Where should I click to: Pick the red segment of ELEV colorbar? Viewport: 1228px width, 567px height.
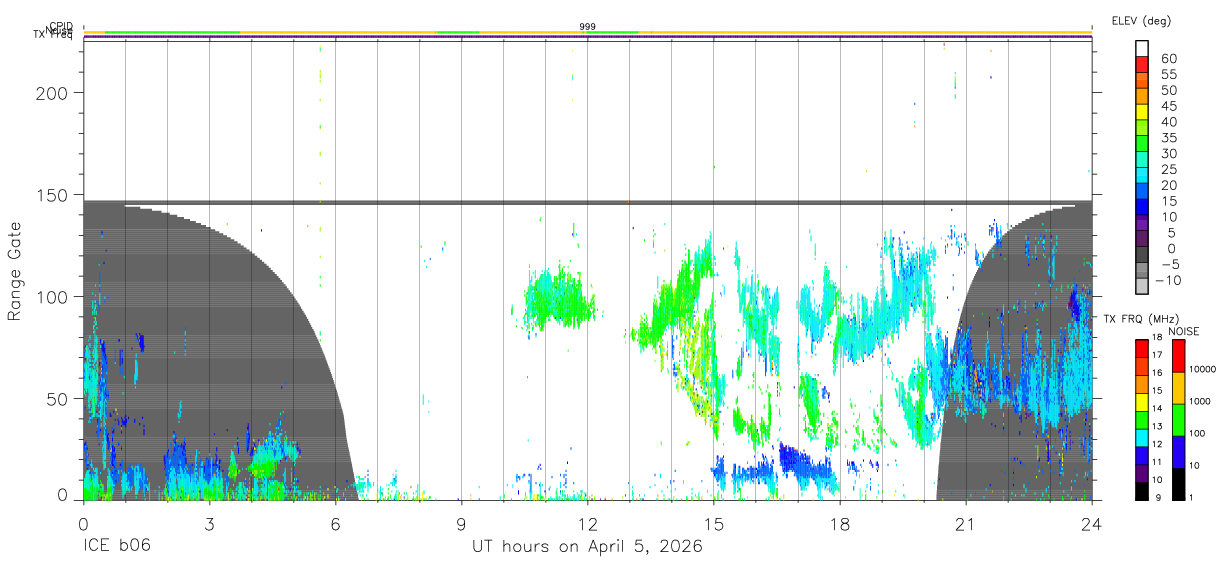coord(1142,66)
